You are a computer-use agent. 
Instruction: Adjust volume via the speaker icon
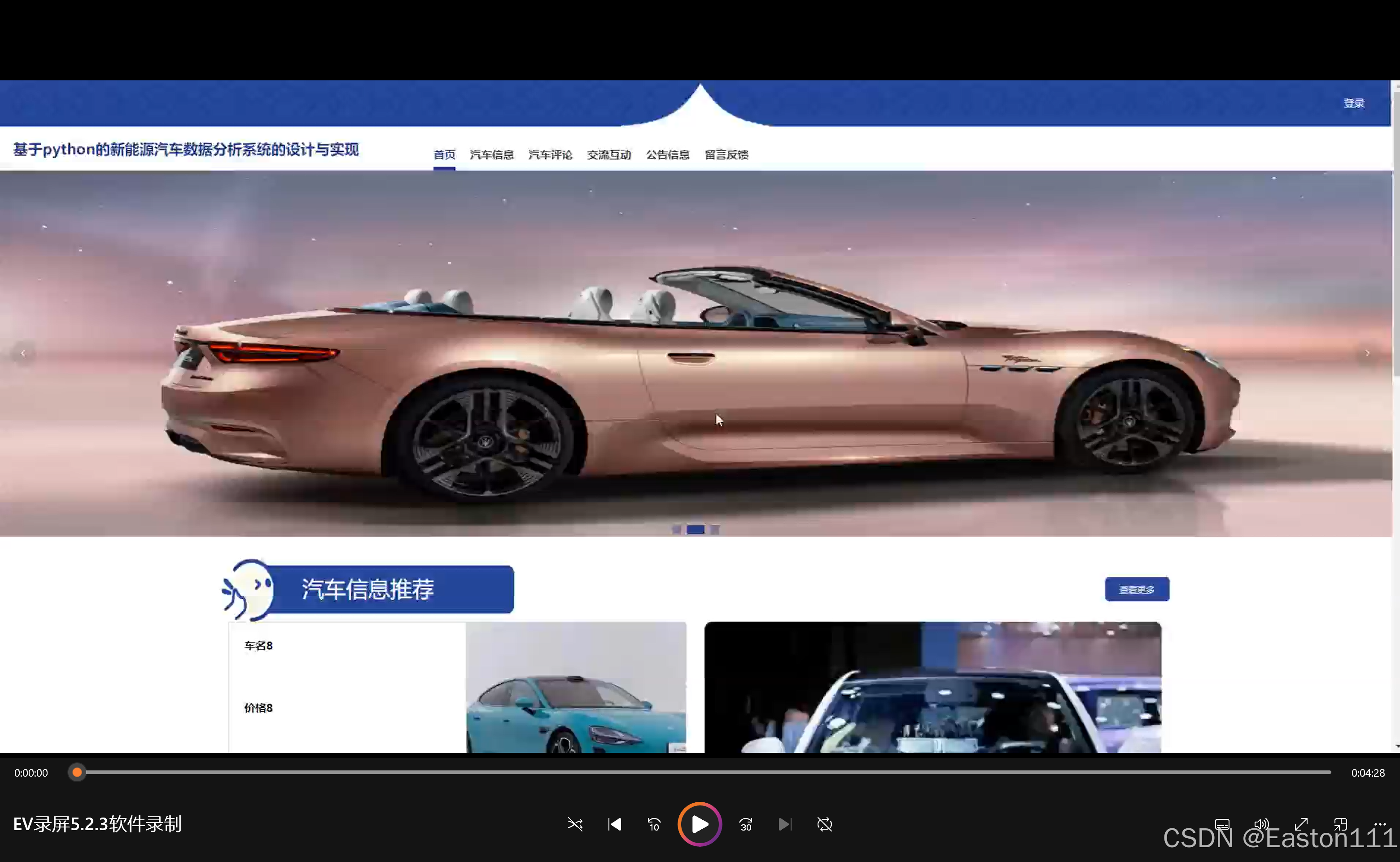click(x=1261, y=824)
